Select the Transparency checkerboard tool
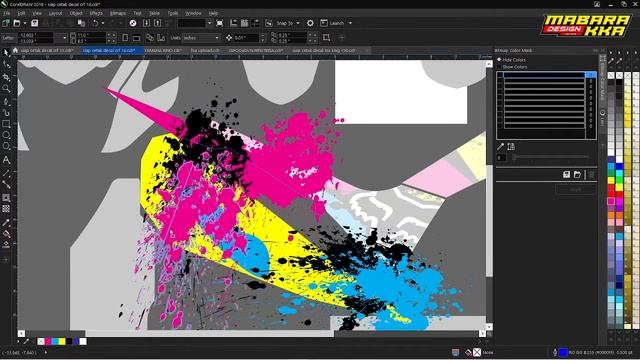The height and width of the screenshot is (360, 640). [x=6, y=209]
